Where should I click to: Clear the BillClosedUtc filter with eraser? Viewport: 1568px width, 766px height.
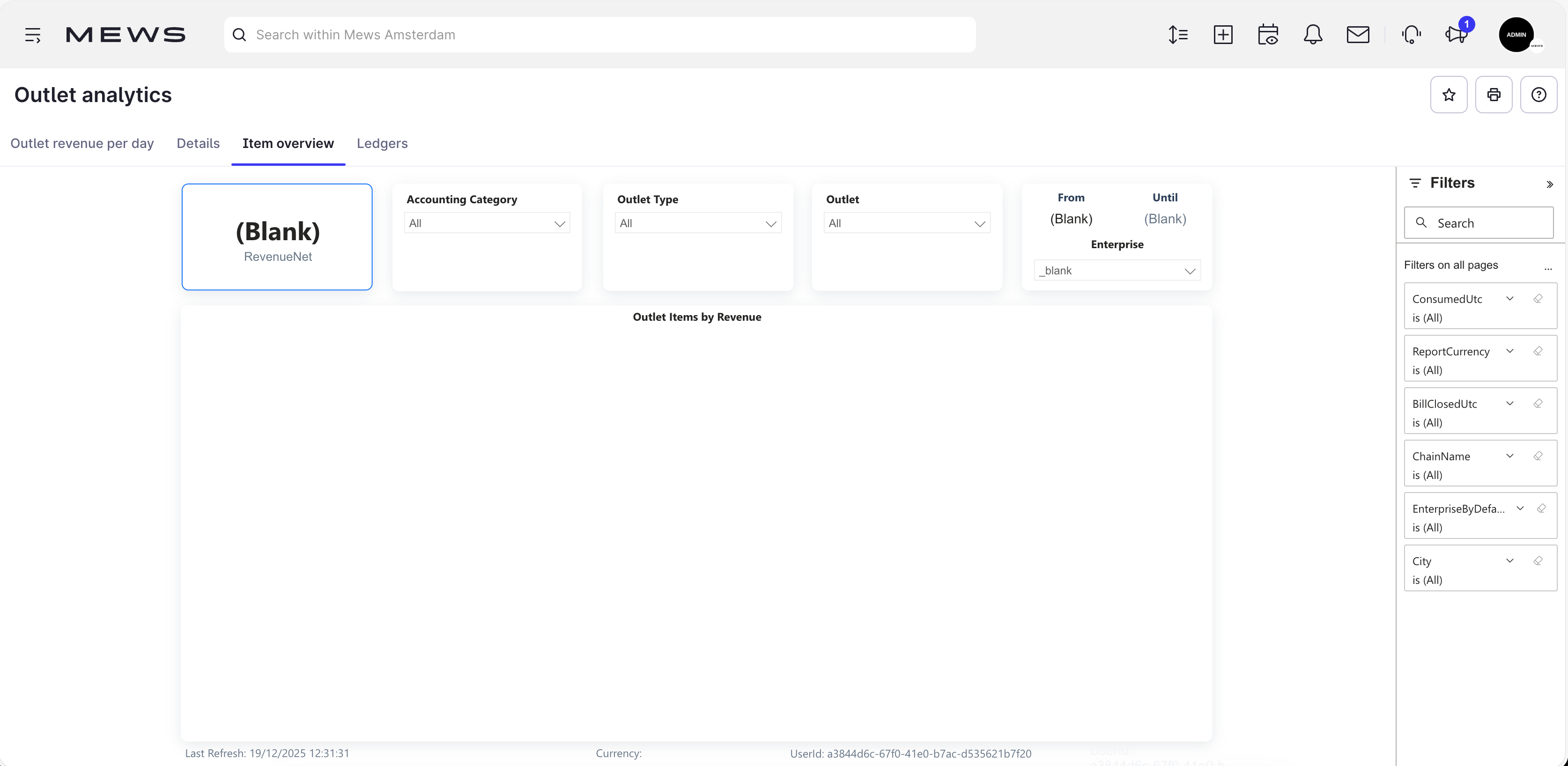point(1538,404)
